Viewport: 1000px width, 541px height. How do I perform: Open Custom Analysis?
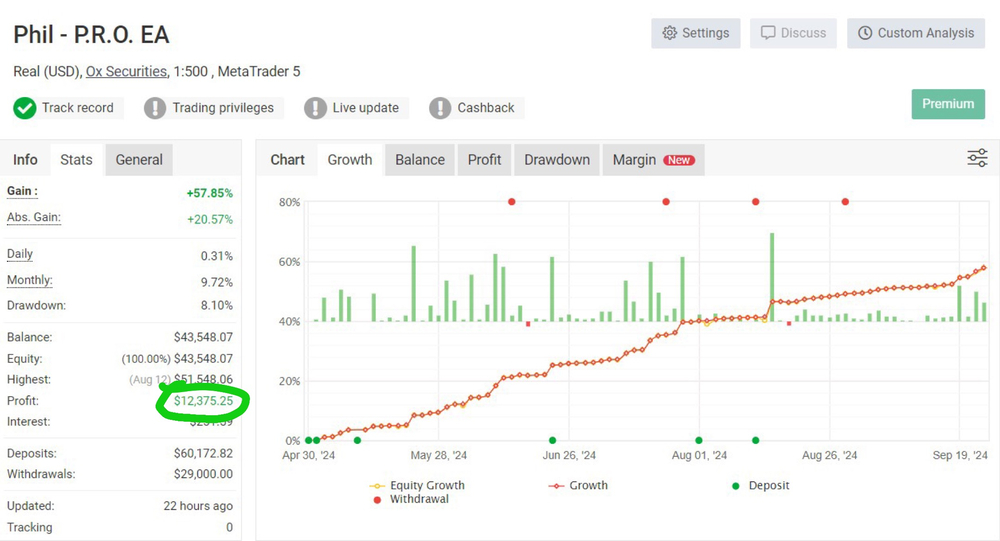coord(916,33)
